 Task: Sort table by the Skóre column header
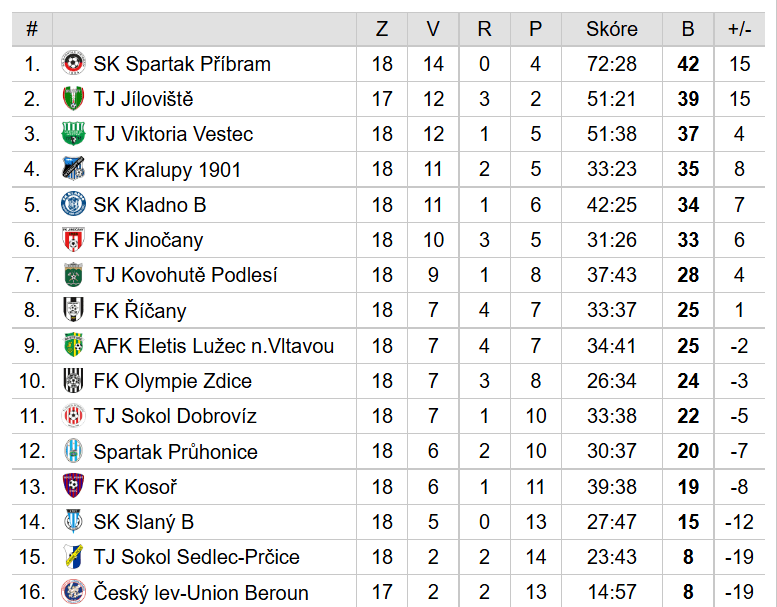tap(611, 29)
